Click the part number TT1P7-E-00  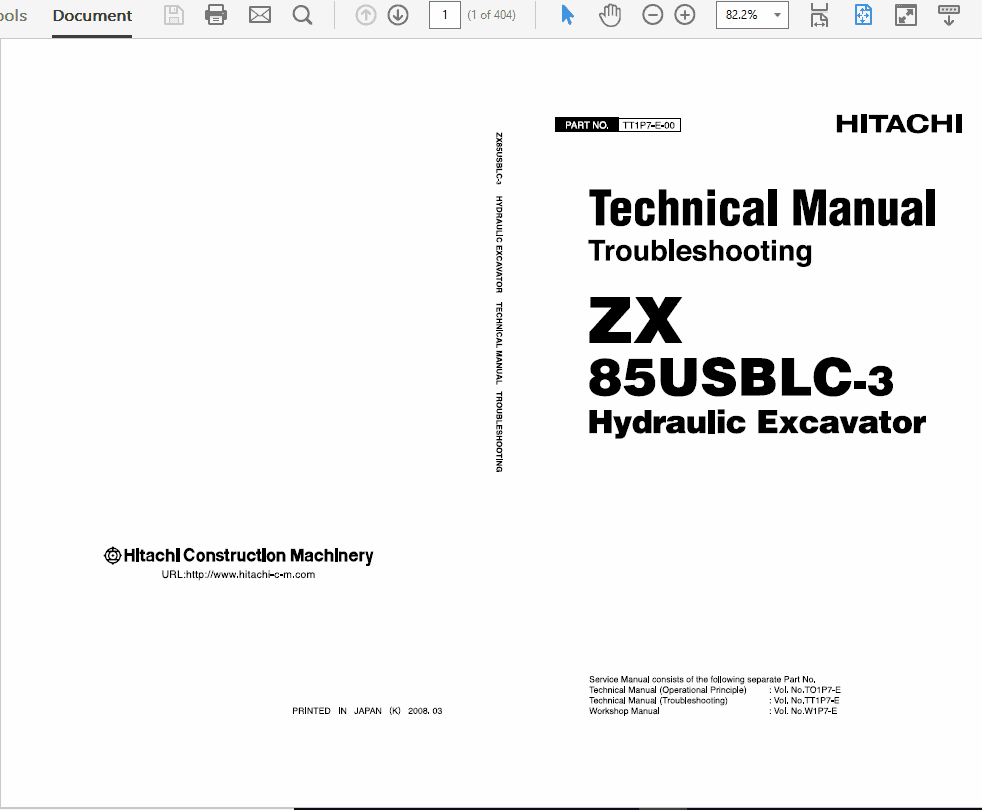(649, 125)
